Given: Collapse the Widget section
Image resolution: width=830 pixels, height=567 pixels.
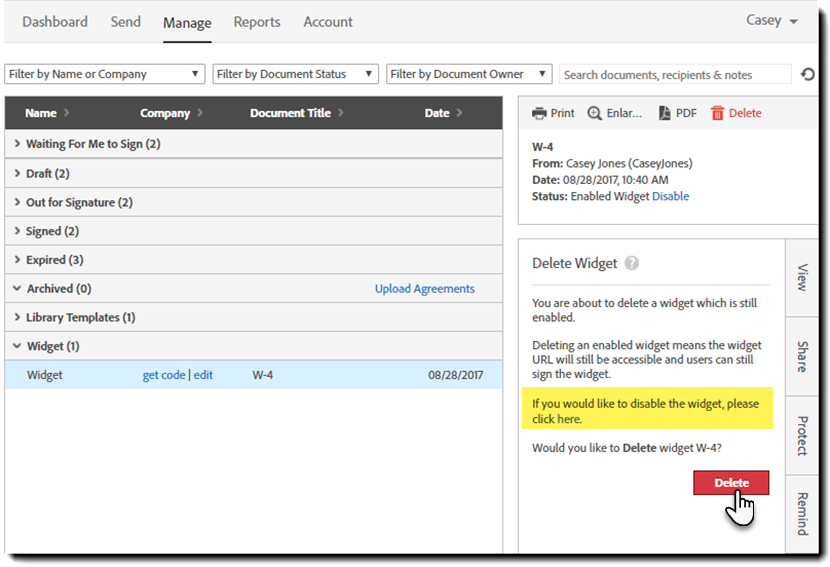Looking at the screenshot, I should [17, 346].
